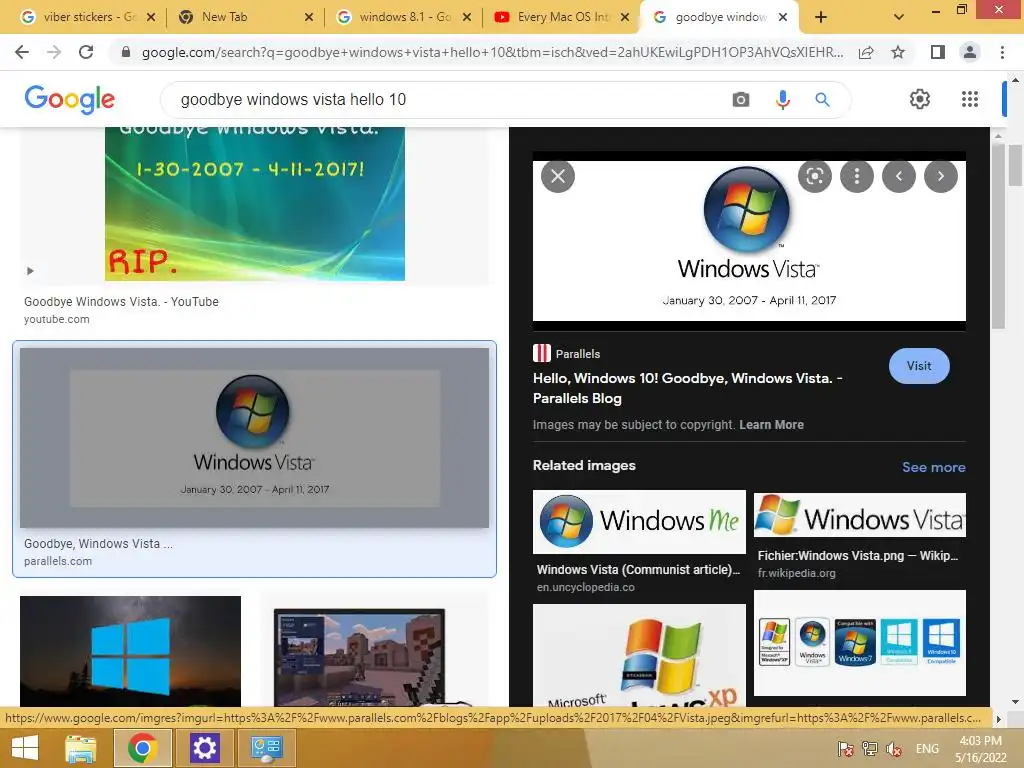Open File Explorer from taskbar
Screen dimensions: 1024x768
click(x=81, y=748)
